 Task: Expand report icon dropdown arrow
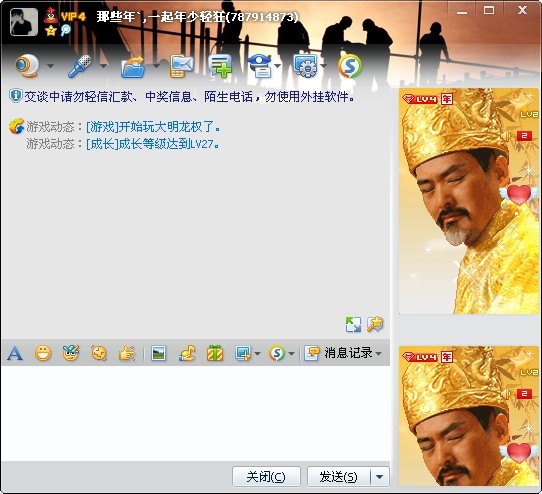278,66
